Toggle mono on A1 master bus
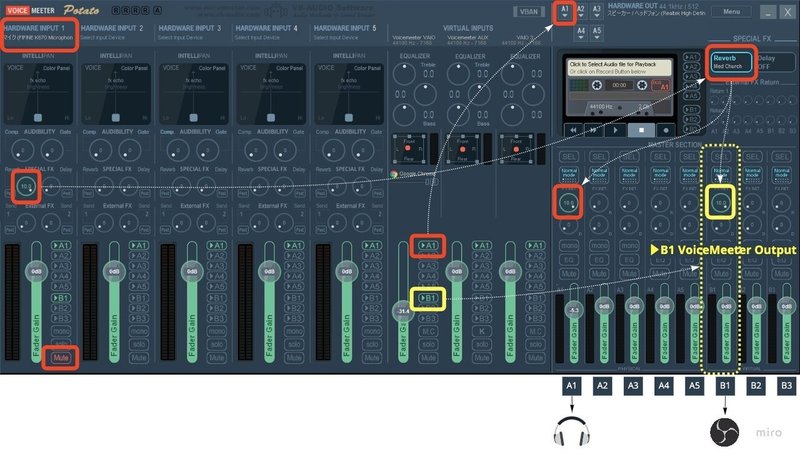The height and width of the screenshot is (455, 800). (569, 245)
